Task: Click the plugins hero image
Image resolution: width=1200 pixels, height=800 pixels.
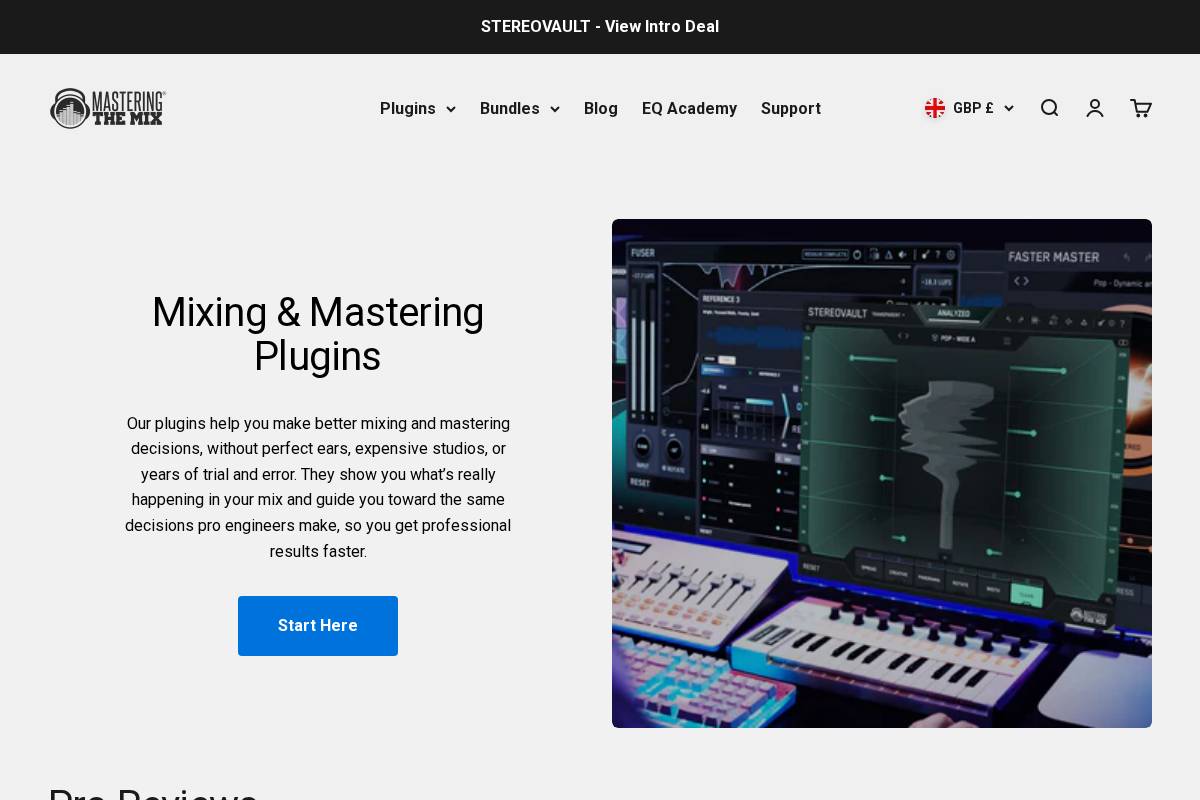Action: [x=882, y=473]
